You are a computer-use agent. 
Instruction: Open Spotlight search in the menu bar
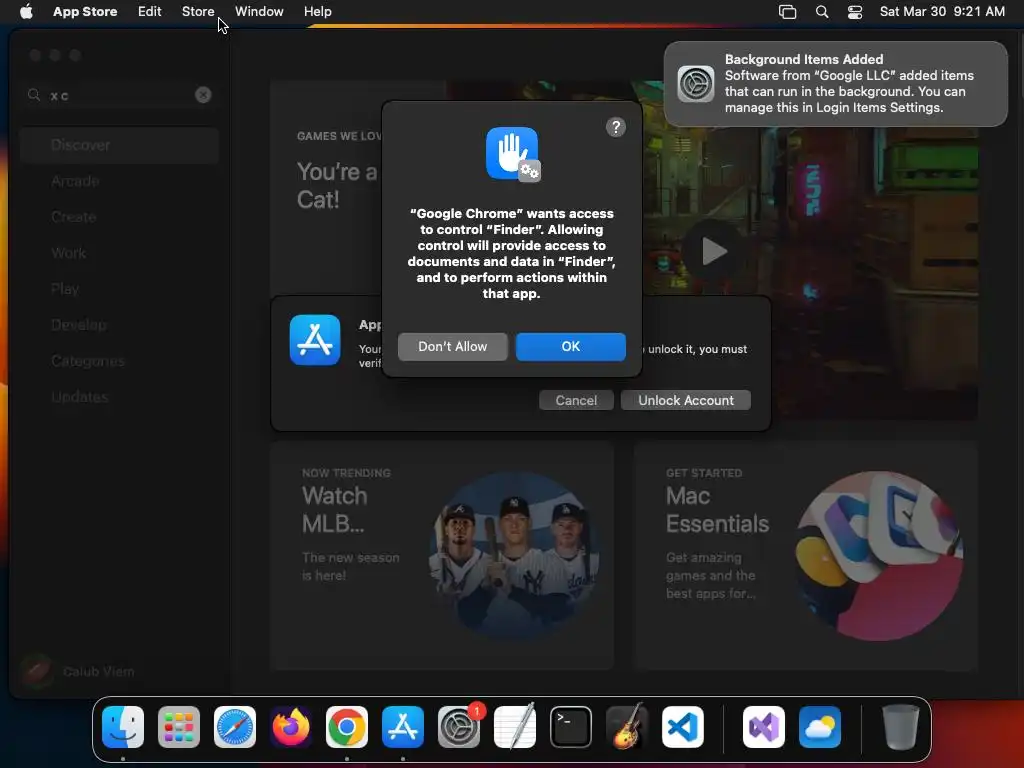[822, 12]
